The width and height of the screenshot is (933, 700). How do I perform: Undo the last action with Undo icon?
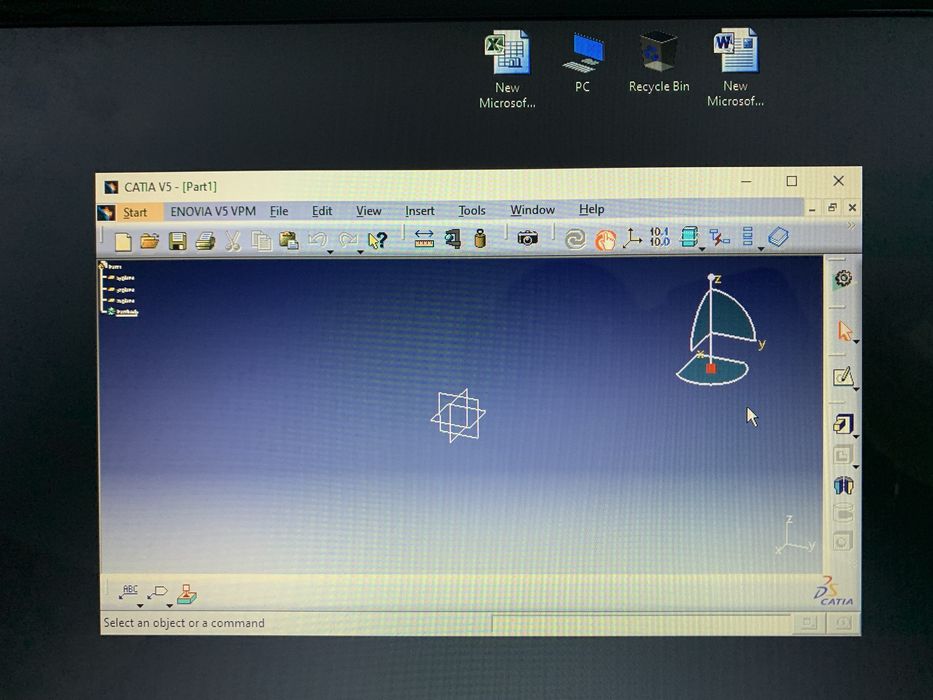(317, 240)
